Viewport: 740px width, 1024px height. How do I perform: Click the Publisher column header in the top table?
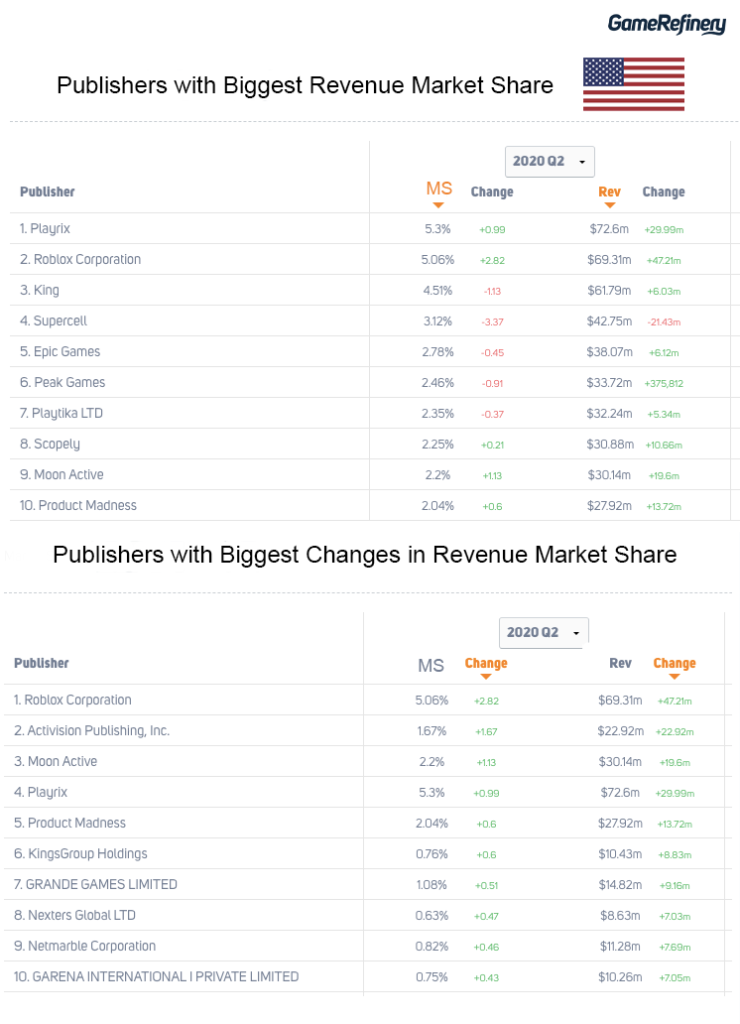pos(47,192)
